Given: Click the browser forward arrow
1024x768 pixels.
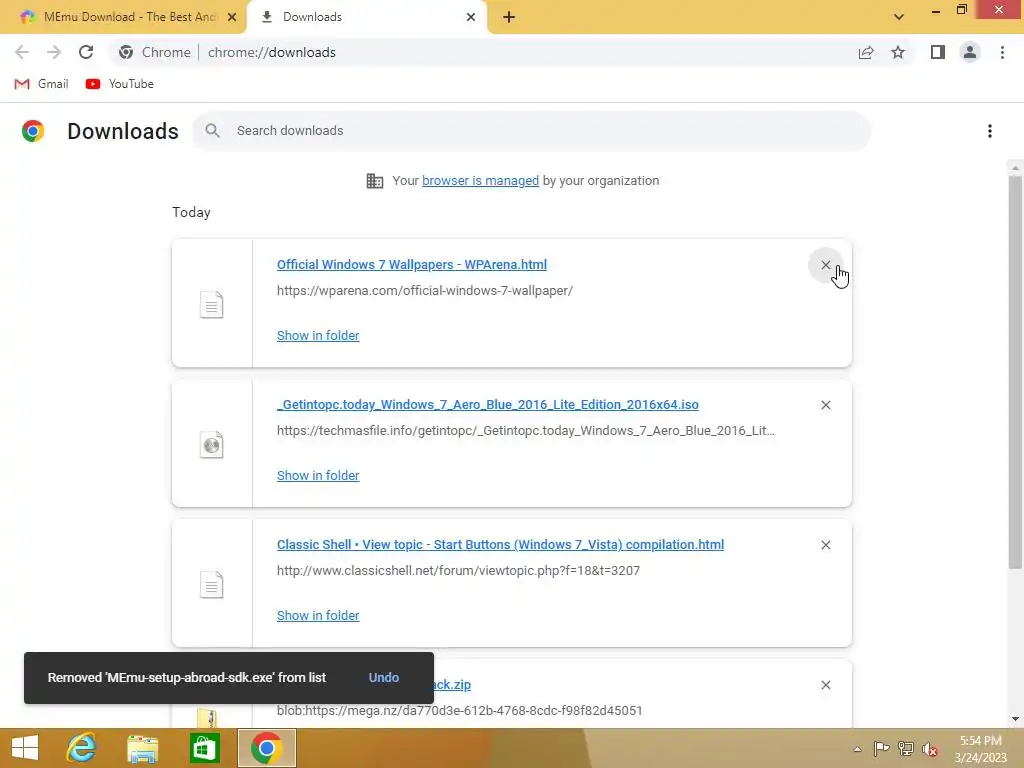Looking at the screenshot, I should (x=54, y=52).
